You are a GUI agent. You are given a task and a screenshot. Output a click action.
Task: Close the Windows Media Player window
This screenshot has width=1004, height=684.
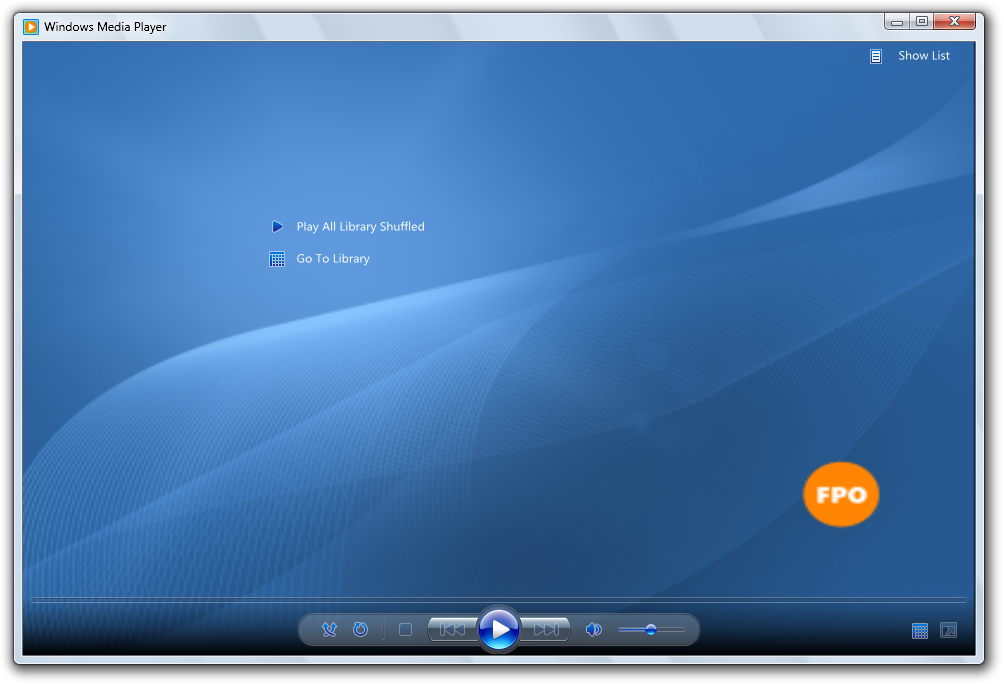[x=954, y=22]
